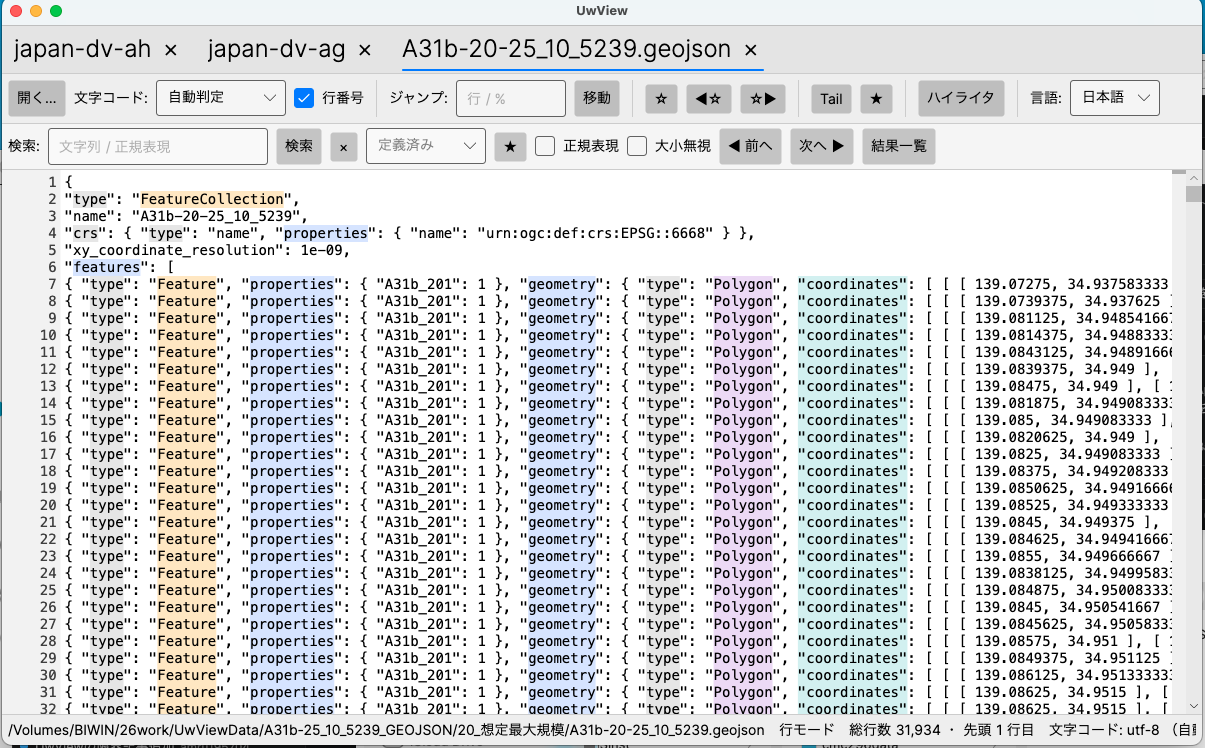Clear search with the × button
This screenshot has height=748, width=1205.
coord(343,146)
